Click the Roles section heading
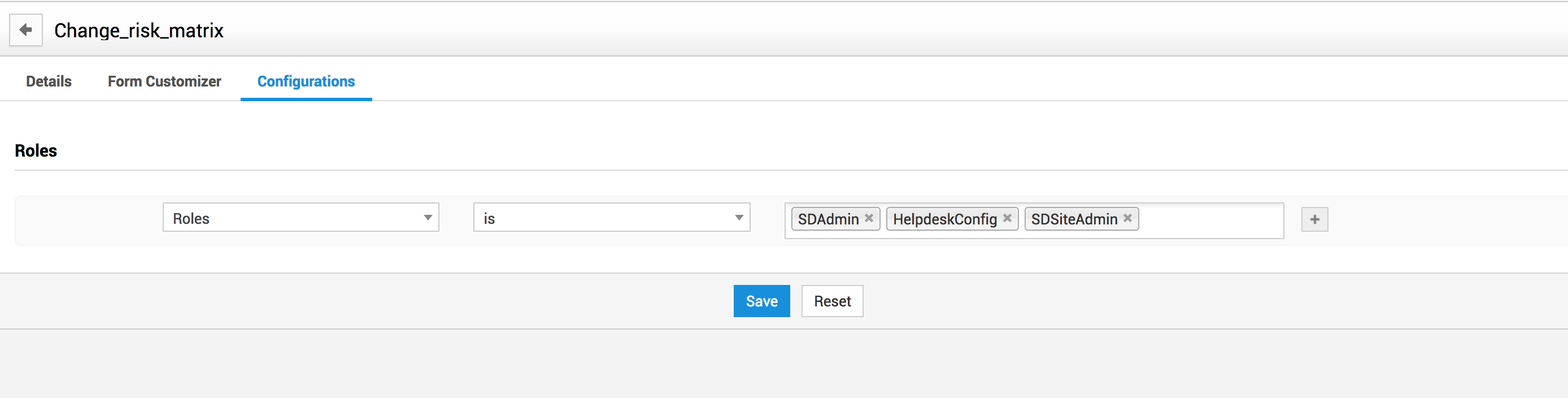The height and width of the screenshot is (398, 1568). pos(36,150)
